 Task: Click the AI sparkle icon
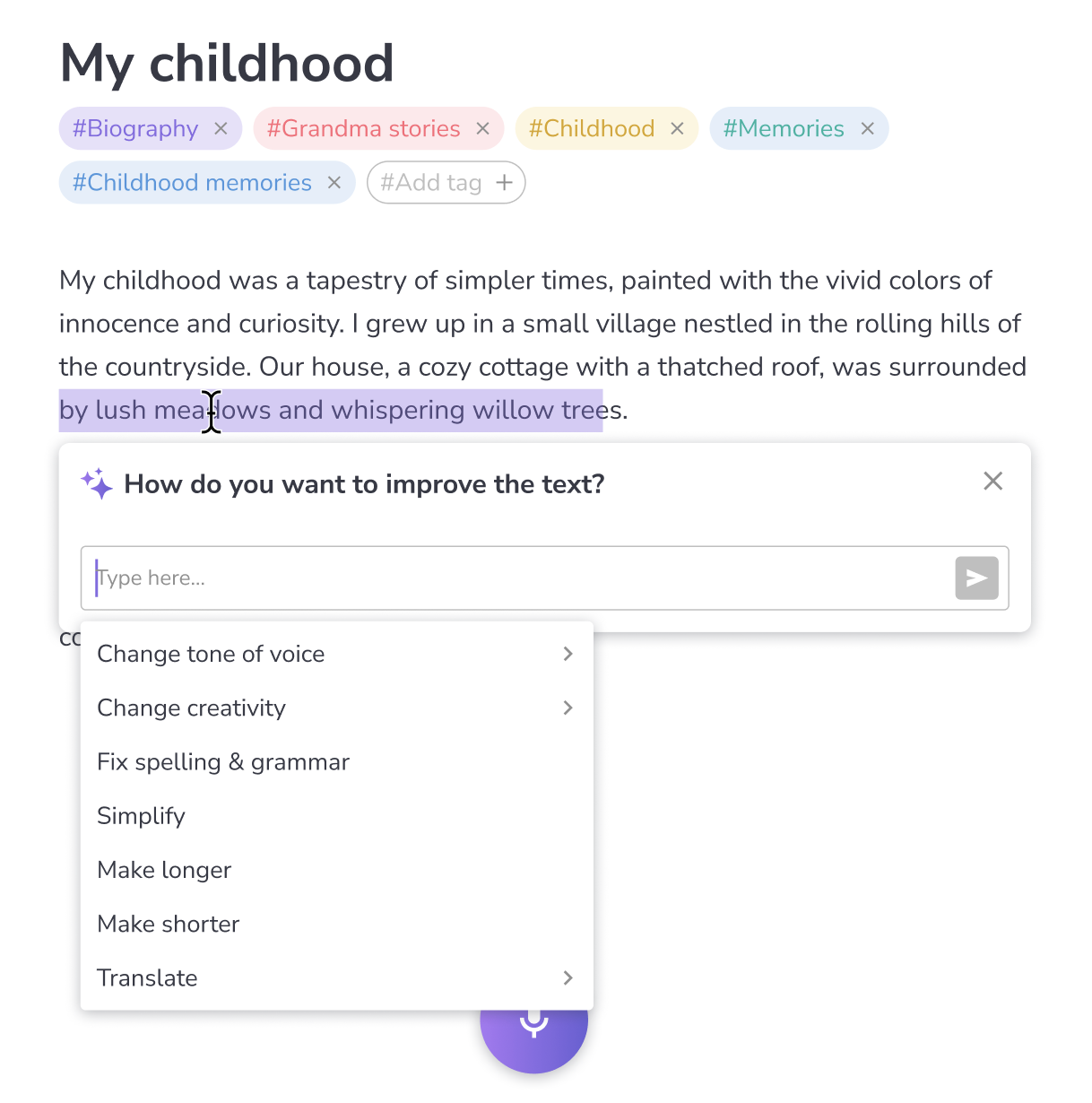pyautogui.click(x=97, y=484)
